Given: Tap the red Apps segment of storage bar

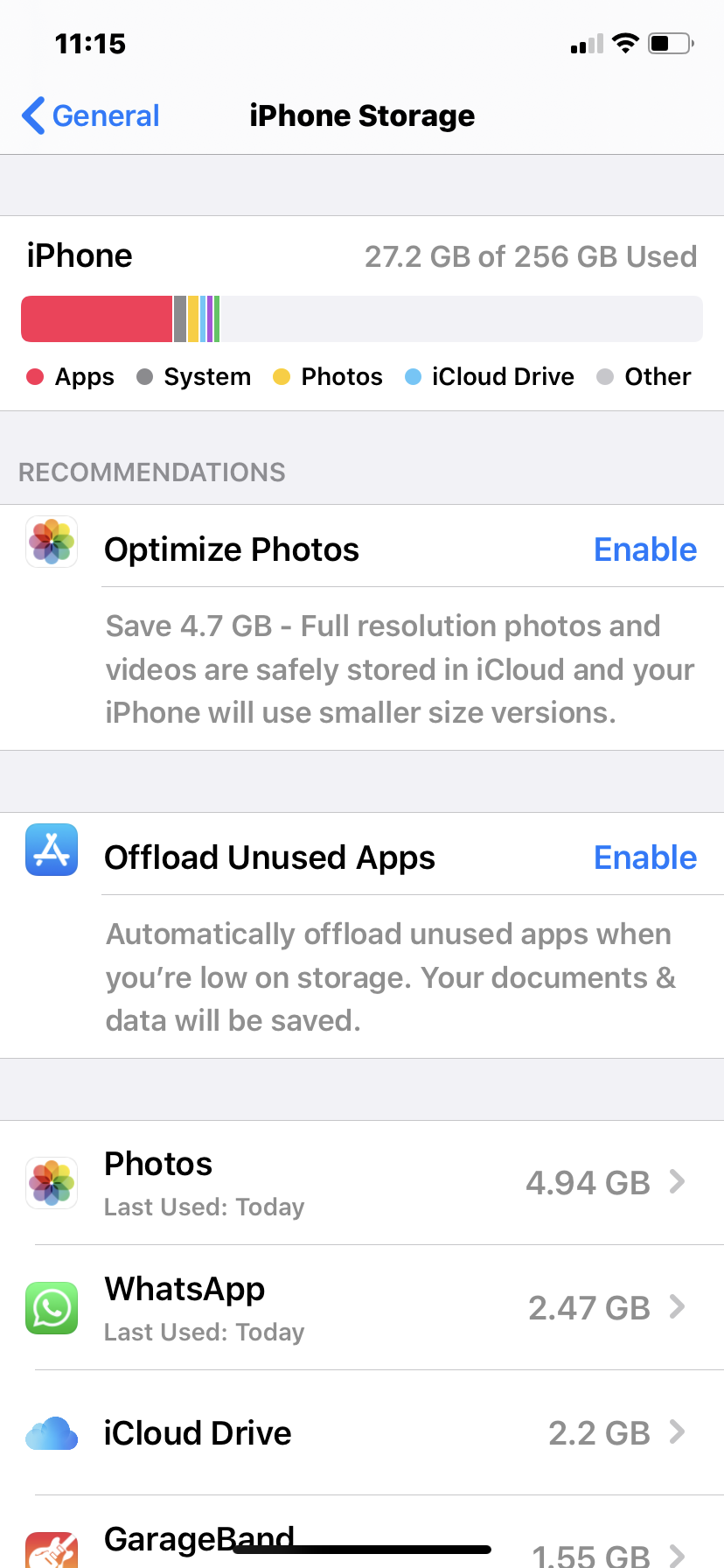Looking at the screenshot, I should 96,318.
